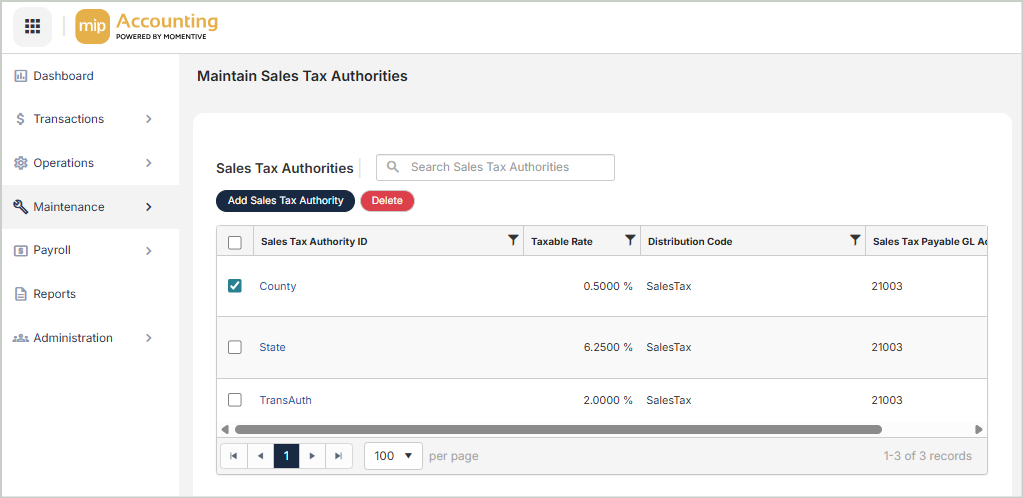This screenshot has width=1023, height=498.
Task: Open the Taxable Rate column filter
Action: click(630, 240)
